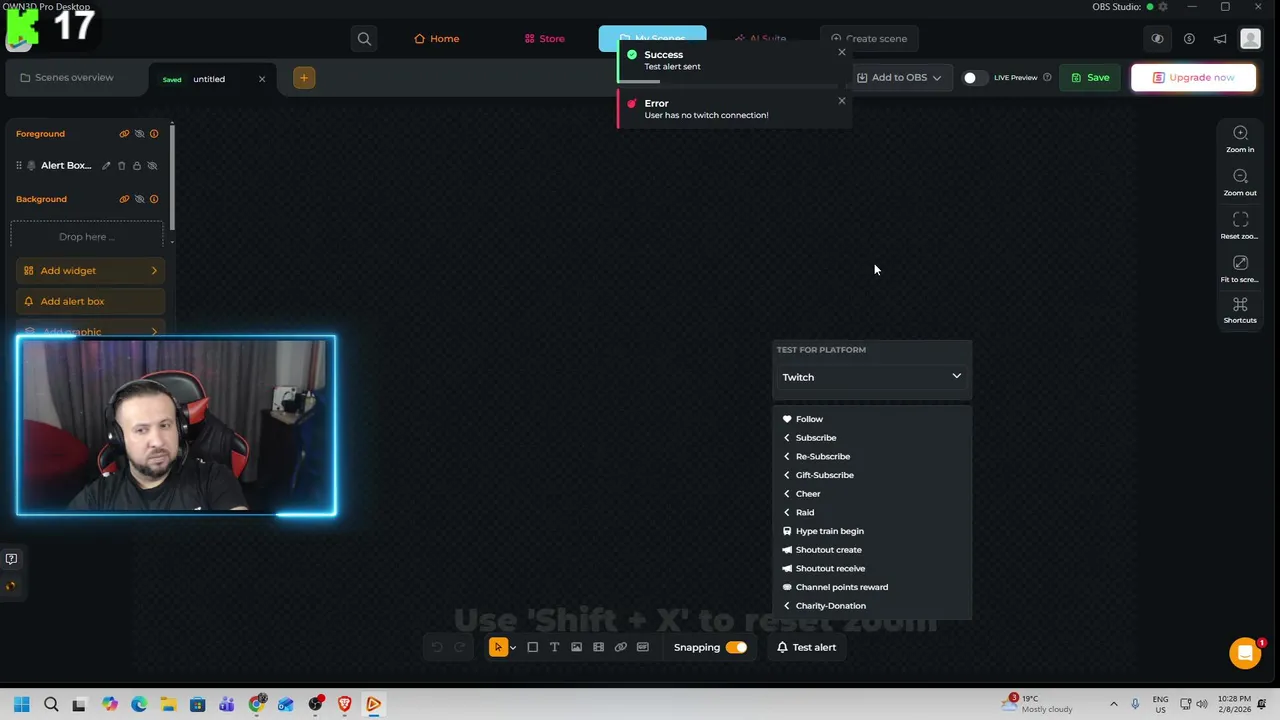Open the announcements megaphone icon
Viewport: 1280px width, 720px height.
(1220, 39)
